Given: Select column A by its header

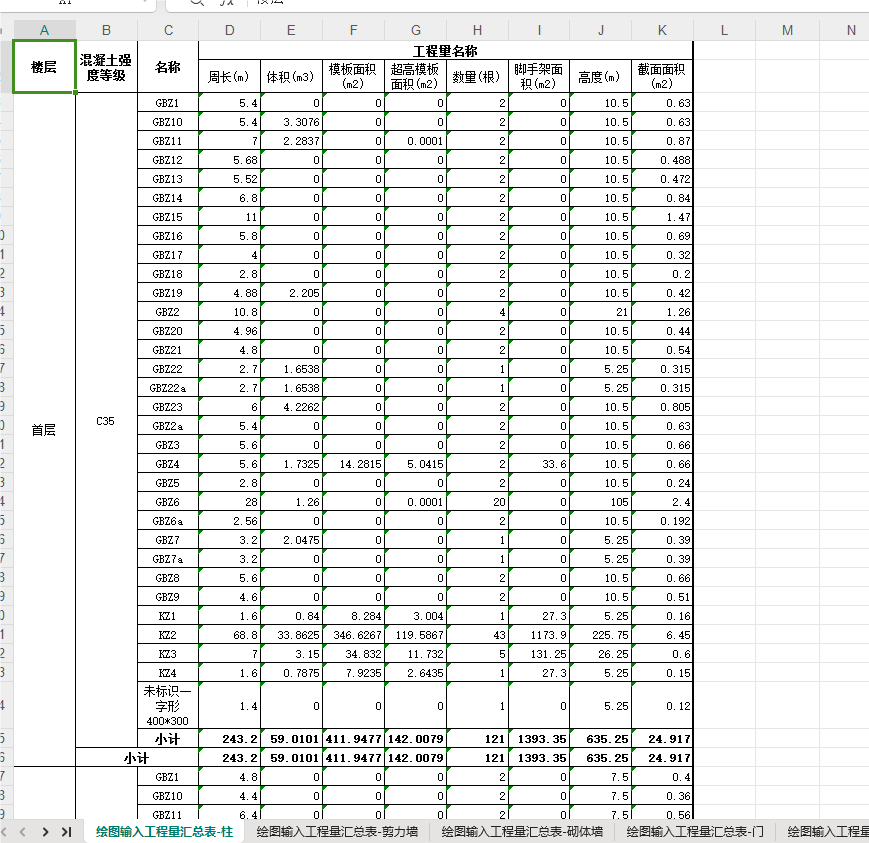Looking at the screenshot, I should point(44,30).
